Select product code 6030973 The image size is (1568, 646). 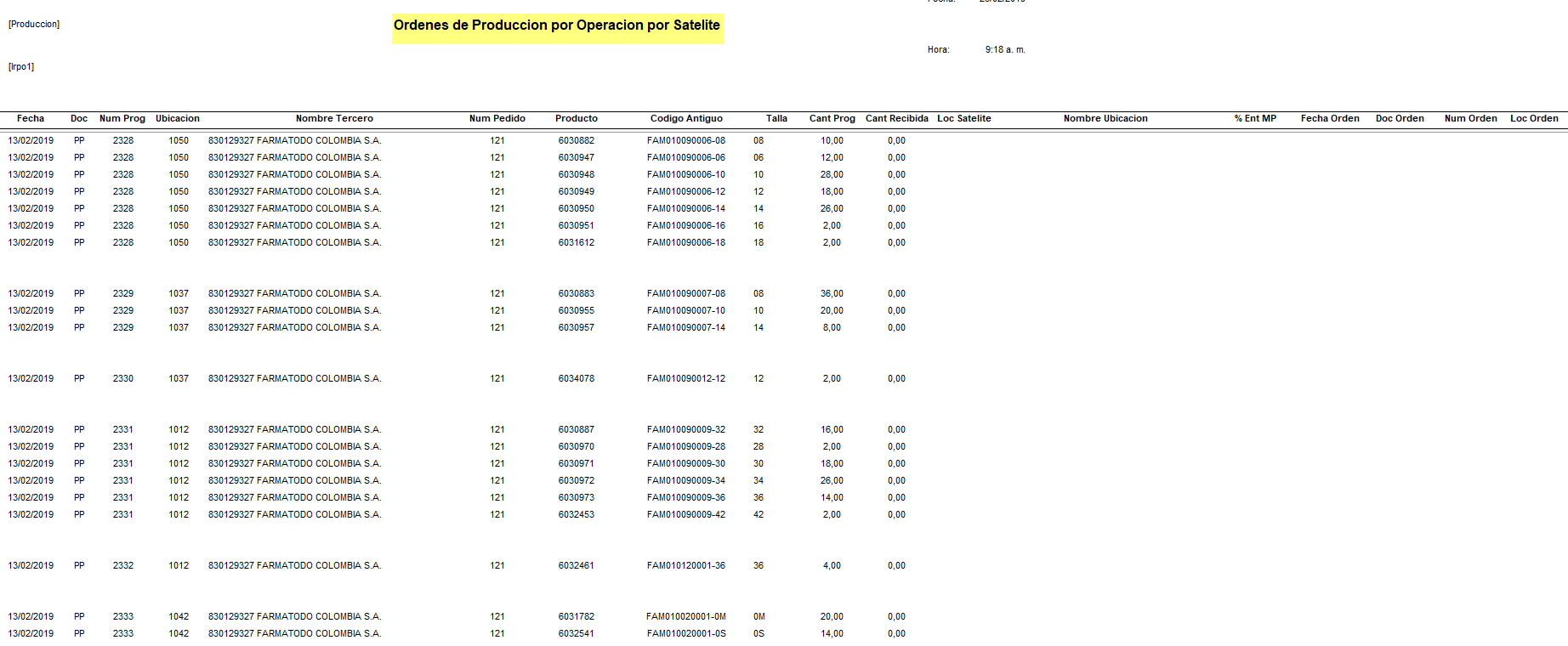(x=577, y=497)
